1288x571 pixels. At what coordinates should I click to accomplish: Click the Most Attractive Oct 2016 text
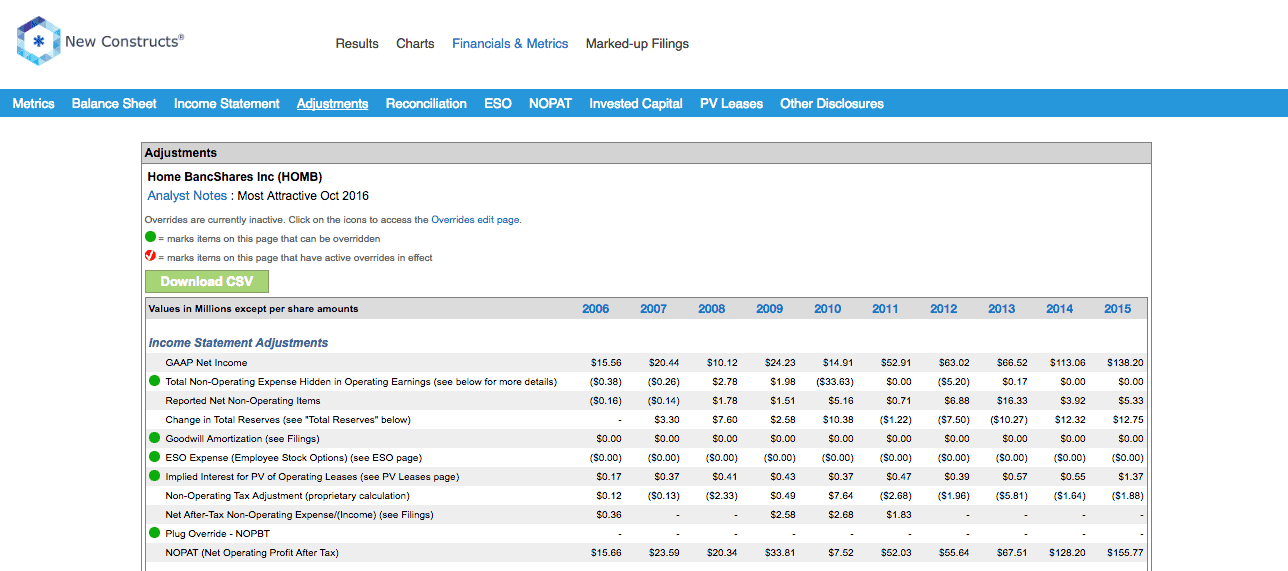(x=303, y=196)
